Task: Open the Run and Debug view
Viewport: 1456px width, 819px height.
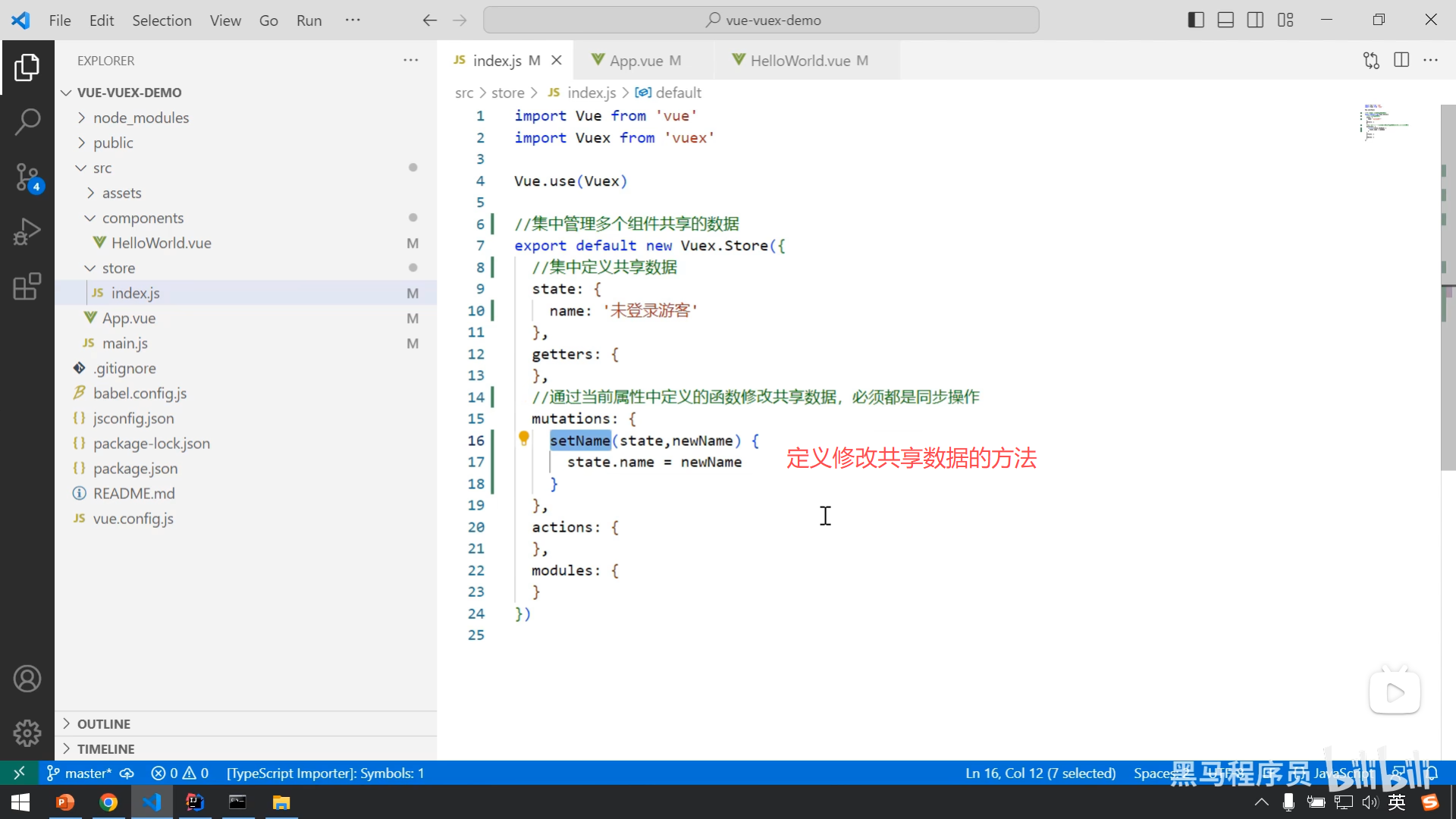Action: click(x=27, y=232)
